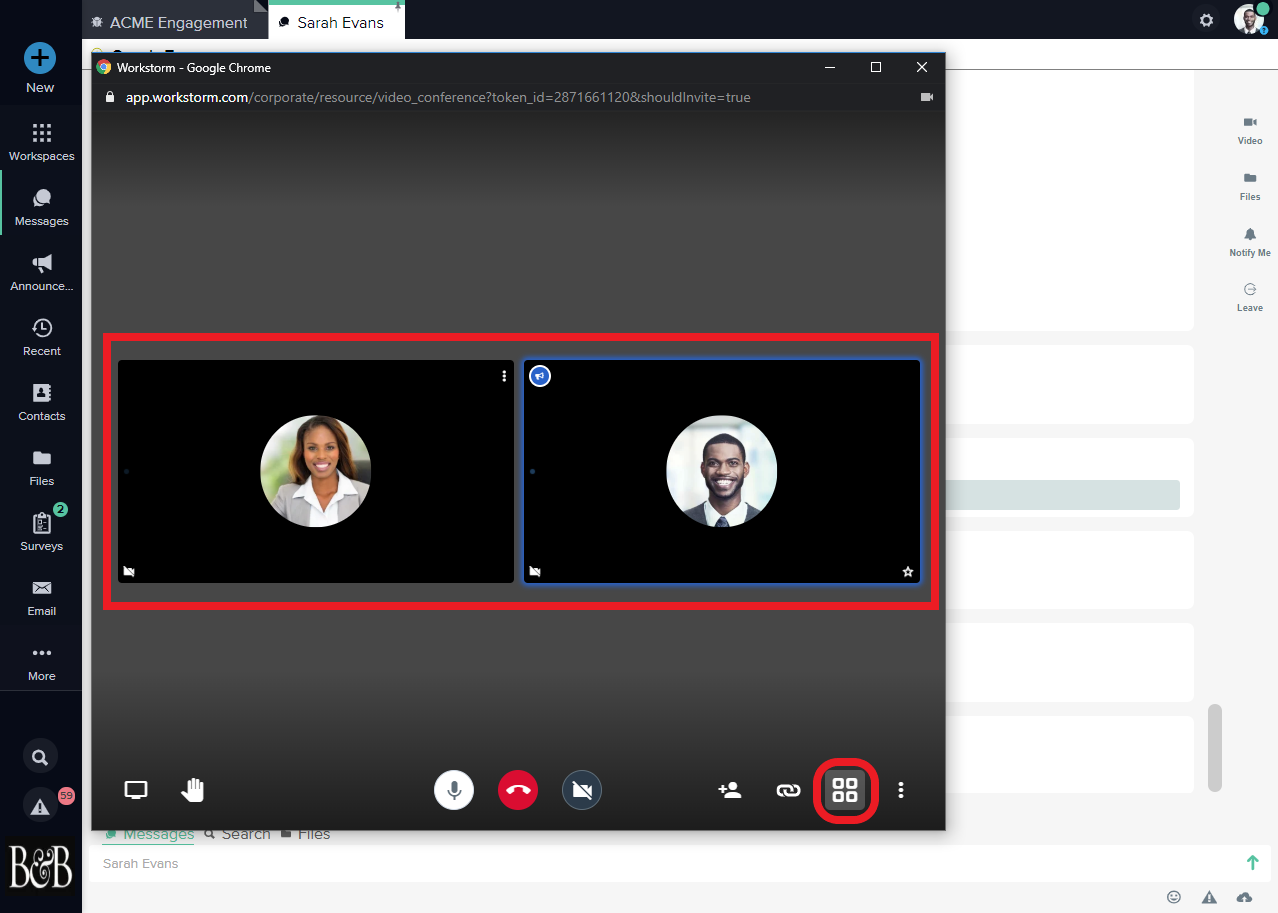The height and width of the screenshot is (913, 1278).
Task: Switch to the ACME Engagement tab
Action: point(178,22)
